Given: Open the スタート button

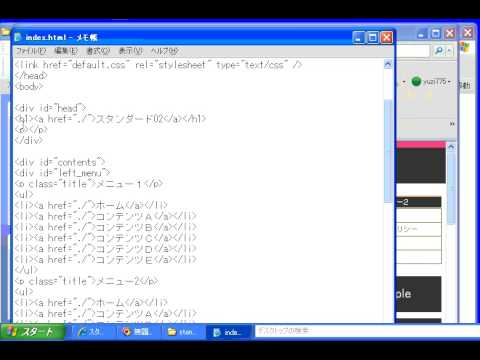Looking at the screenshot, I should point(32,332).
